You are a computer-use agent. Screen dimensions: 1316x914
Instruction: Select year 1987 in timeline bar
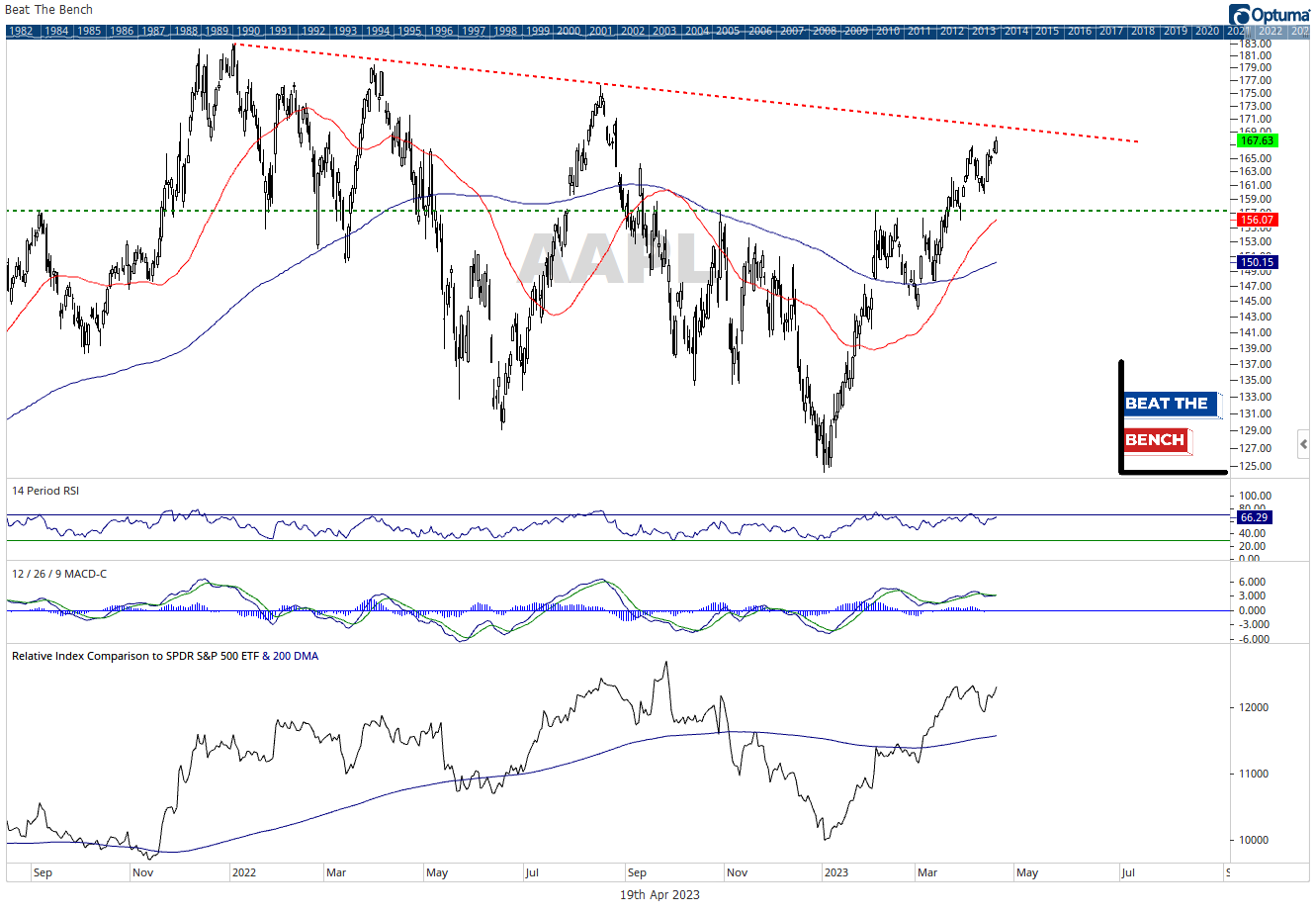coord(152,31)
